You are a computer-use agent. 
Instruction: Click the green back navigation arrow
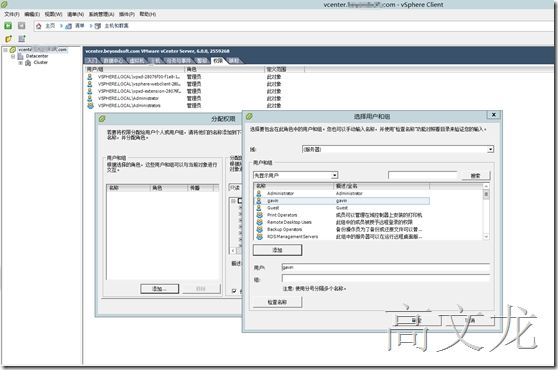coord(8,26)
